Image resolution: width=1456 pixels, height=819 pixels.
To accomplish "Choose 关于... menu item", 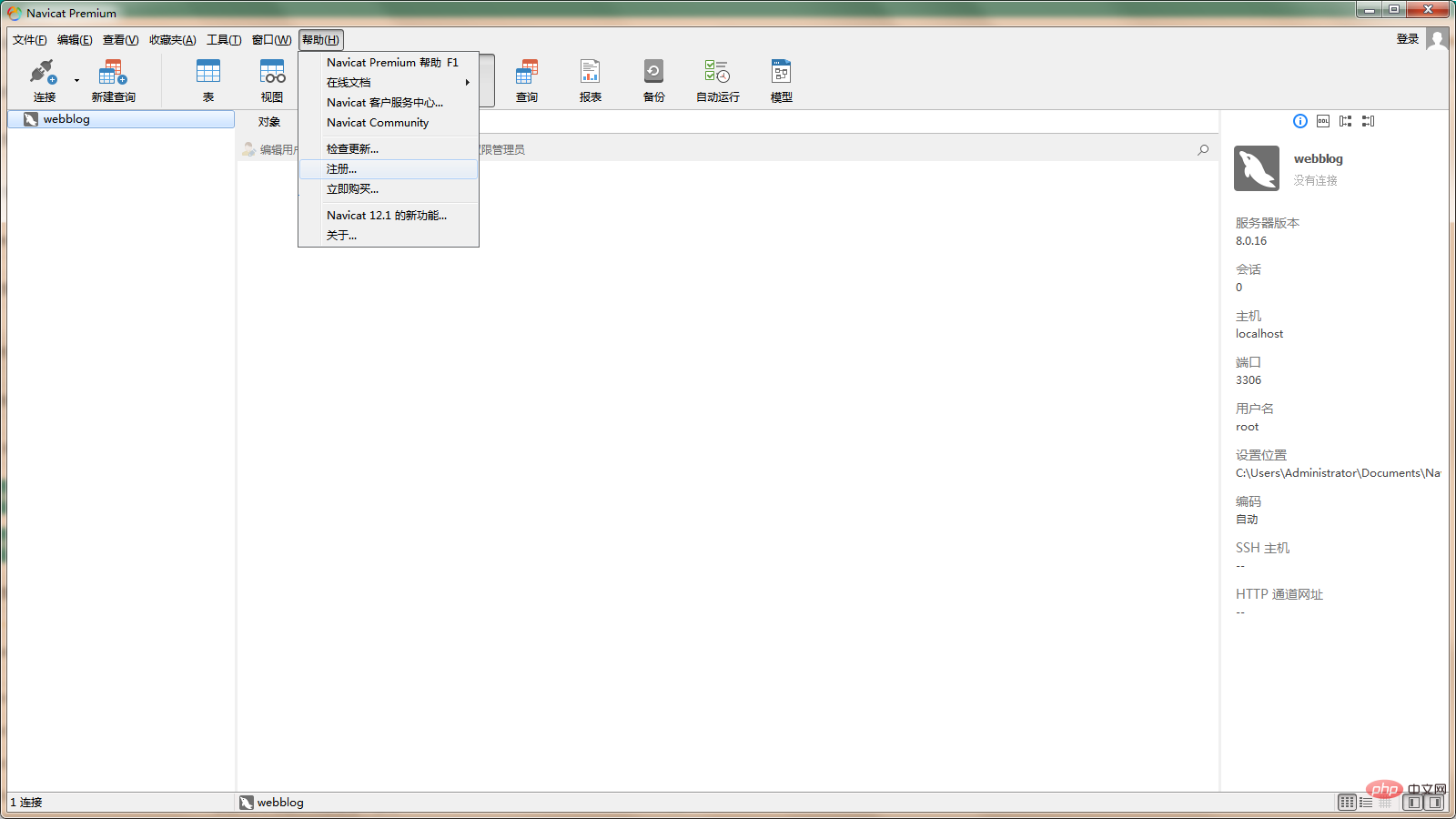I will (x=389, y=236).
